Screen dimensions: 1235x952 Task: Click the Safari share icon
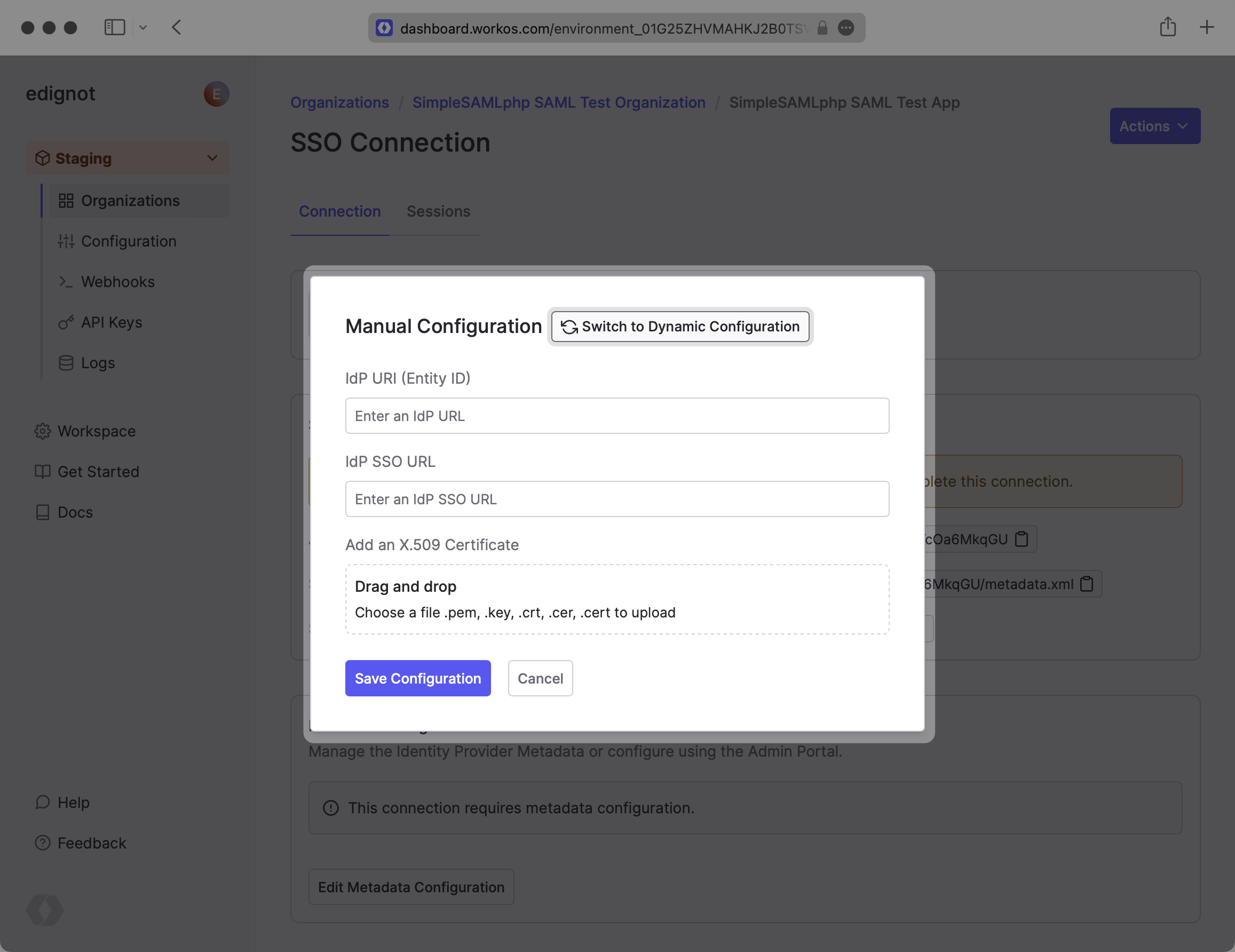click(x=1168, y=28)
